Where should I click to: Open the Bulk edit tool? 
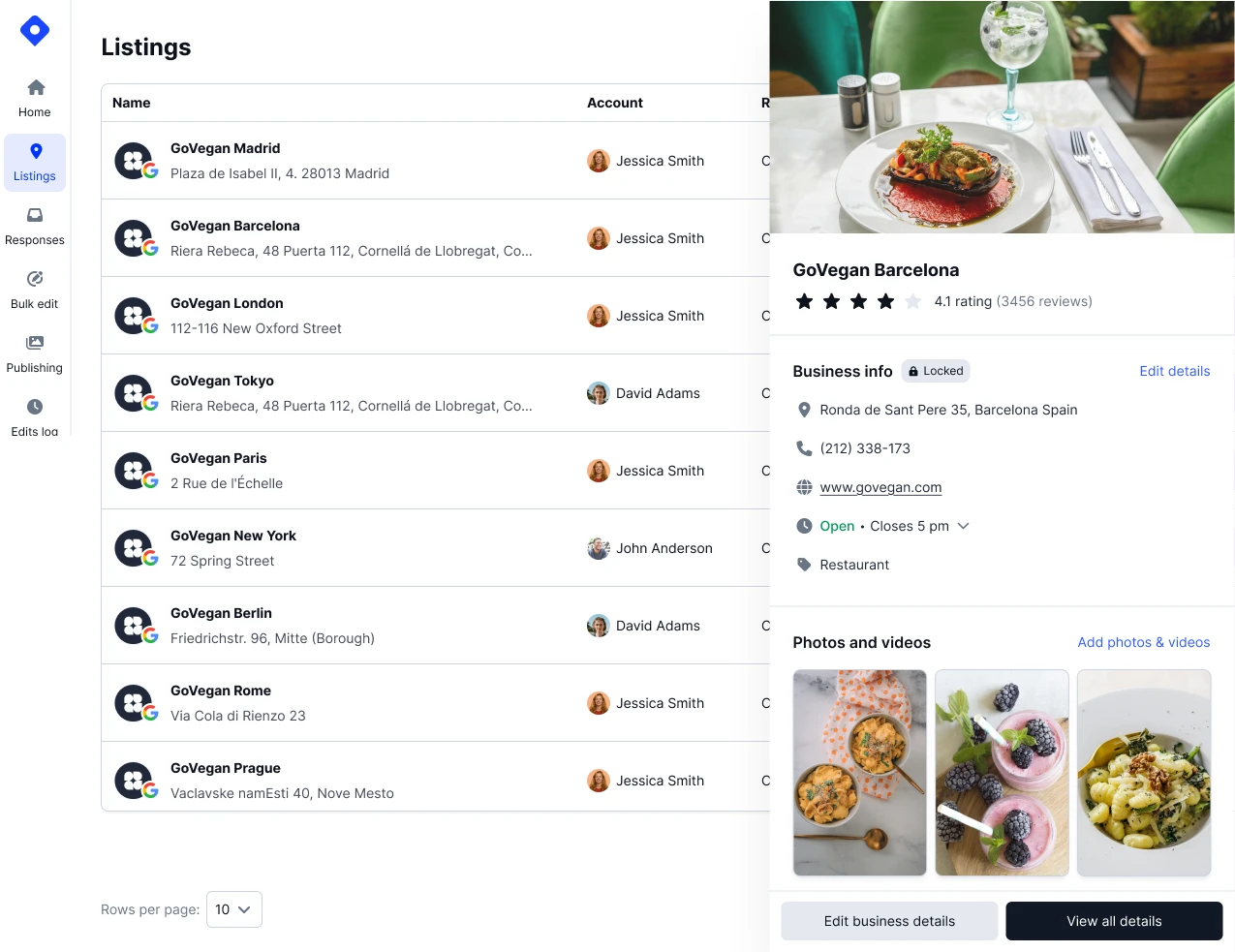coord(34,290)
